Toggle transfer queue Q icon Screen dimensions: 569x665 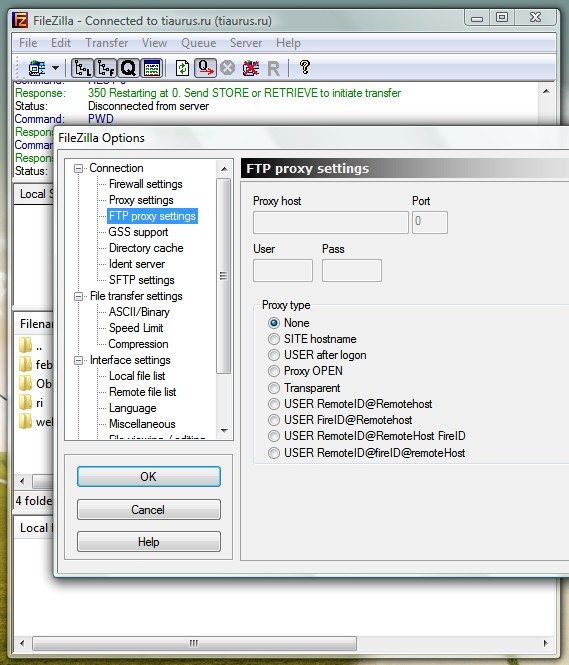[128, 68]
